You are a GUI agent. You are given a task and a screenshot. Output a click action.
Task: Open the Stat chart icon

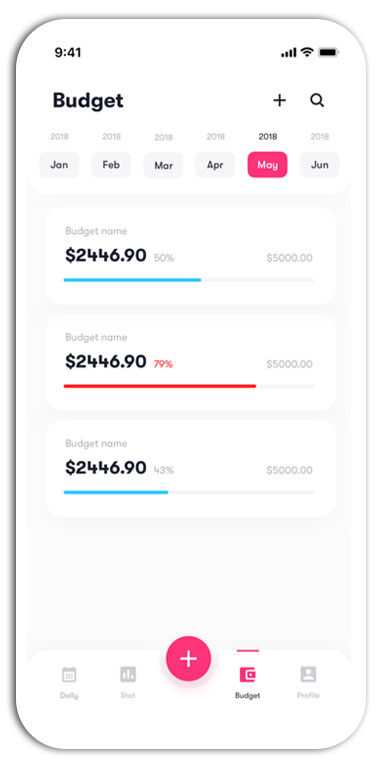coord(128,675)
